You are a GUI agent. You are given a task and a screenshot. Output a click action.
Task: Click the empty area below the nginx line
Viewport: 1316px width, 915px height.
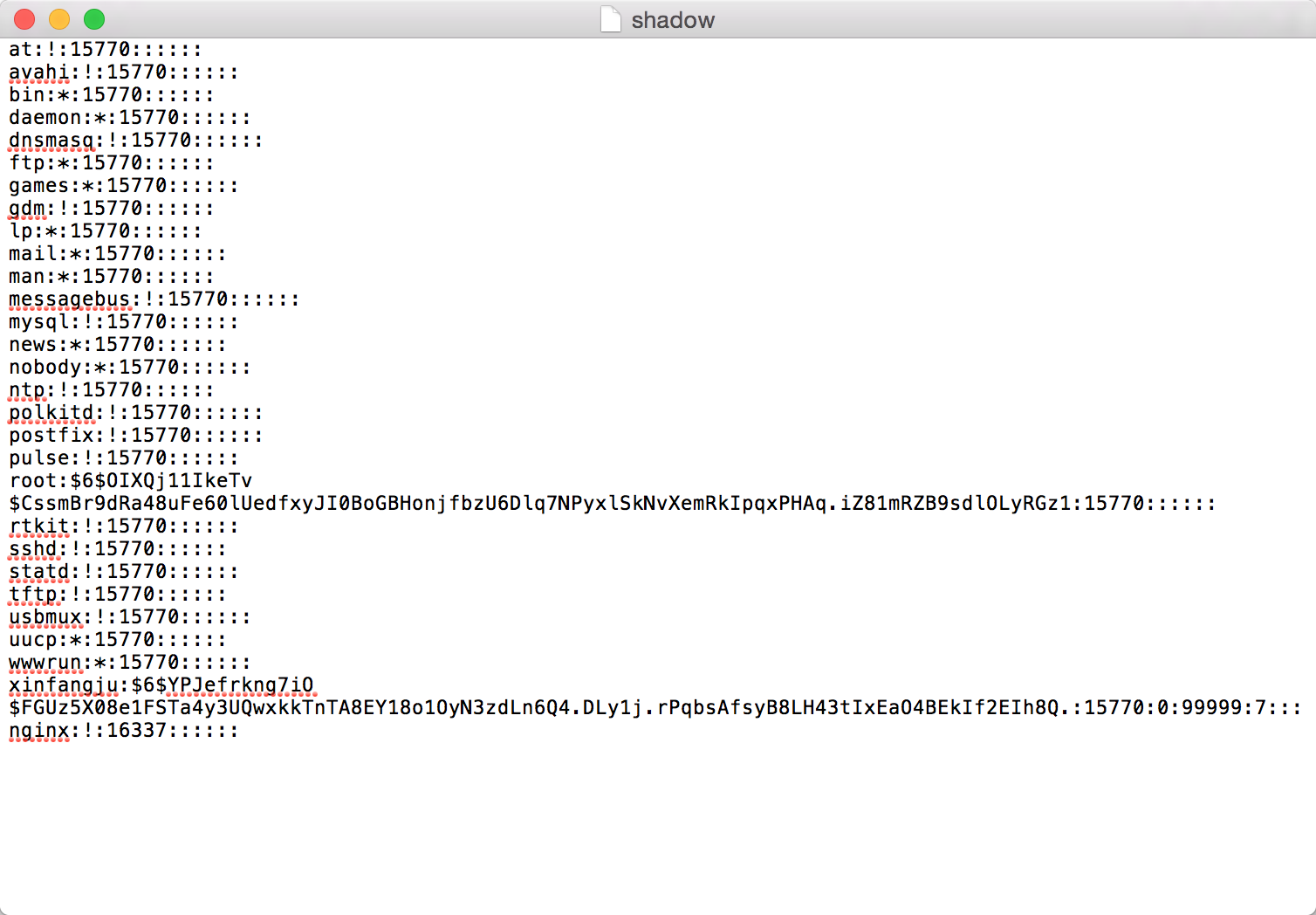coord(658,825)
